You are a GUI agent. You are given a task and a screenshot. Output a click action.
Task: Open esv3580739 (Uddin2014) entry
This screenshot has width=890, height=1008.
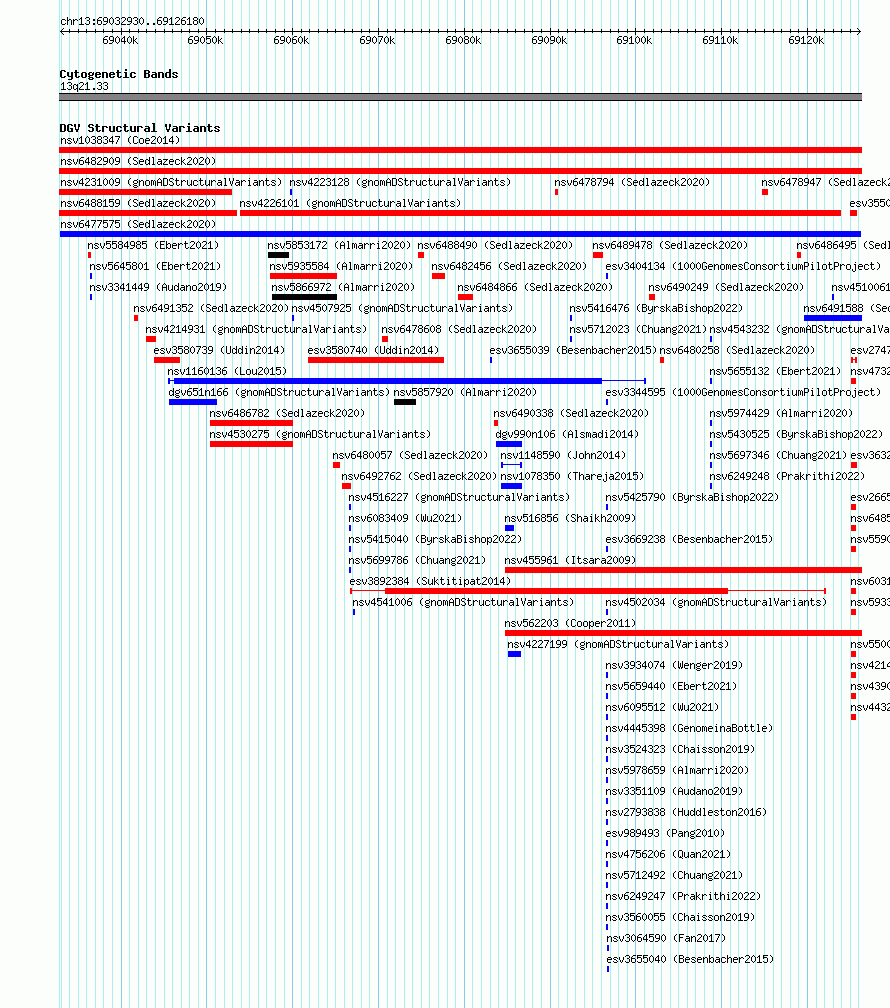(219, 350)
